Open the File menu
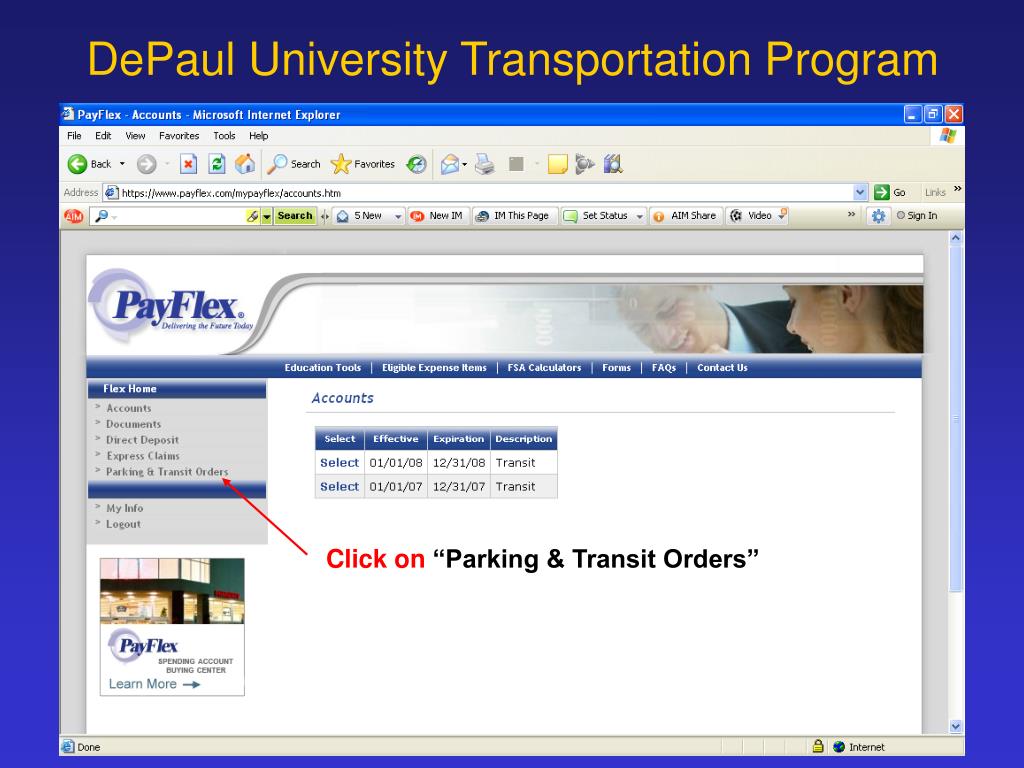Viewport: 1024px width, 768px height. [x=74, y=136]
